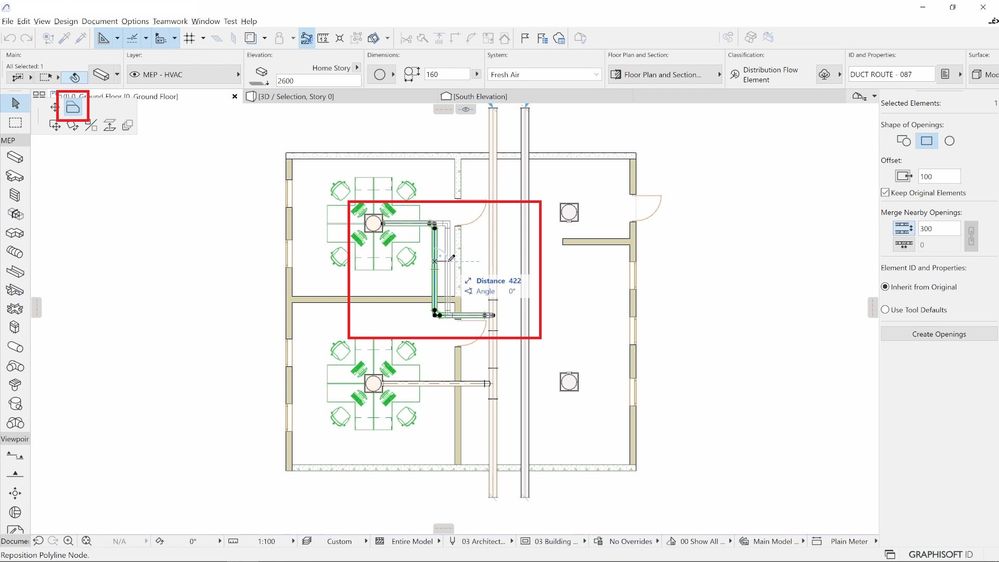Toggle the eye button above the drawing
The height and width of the screenshot is (562, 999).
click(466, 110)
